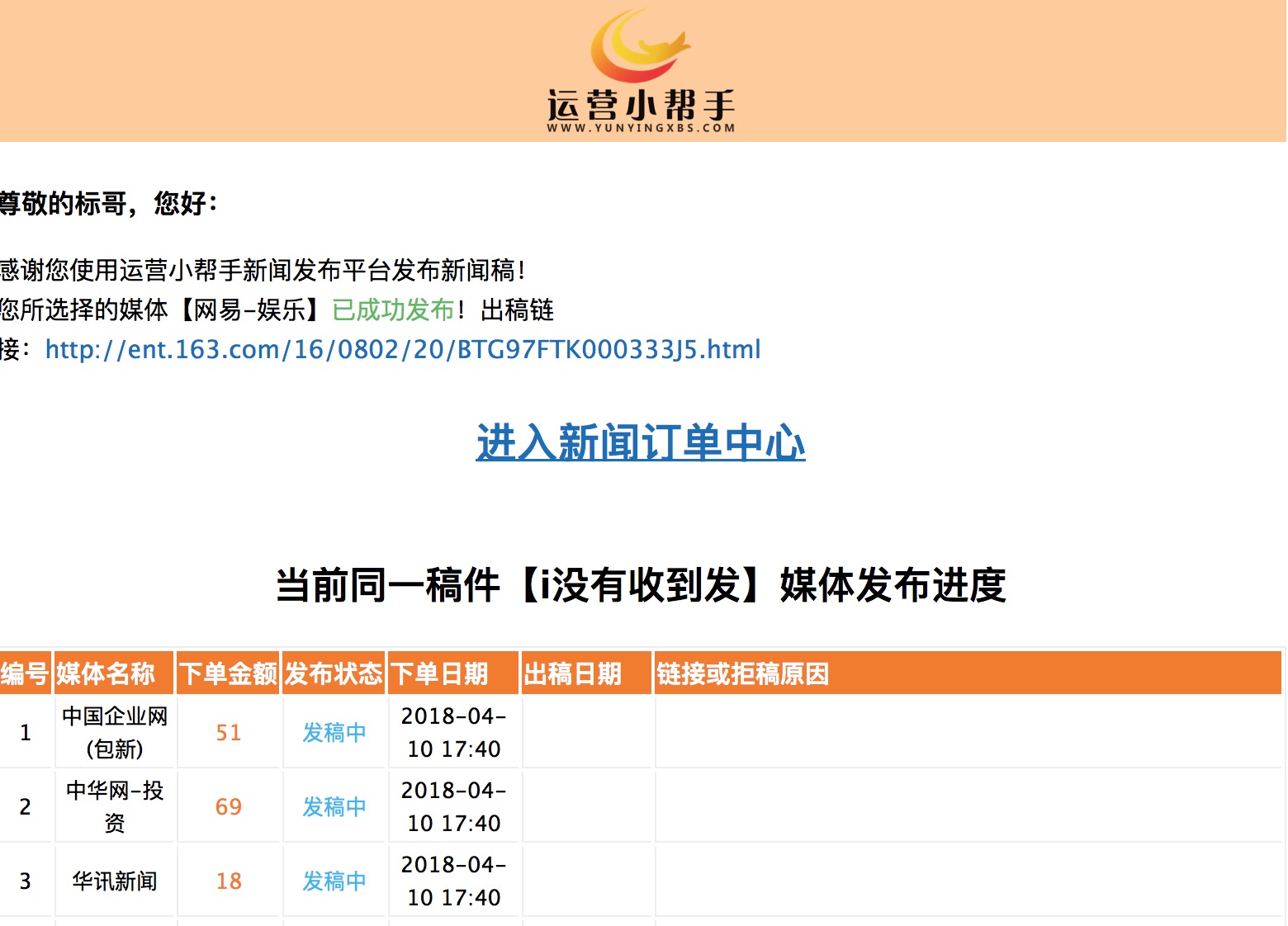Screen dimensions: 1288x926
Task: Select the row number 3 cell
Action: (x=25, y=881)
